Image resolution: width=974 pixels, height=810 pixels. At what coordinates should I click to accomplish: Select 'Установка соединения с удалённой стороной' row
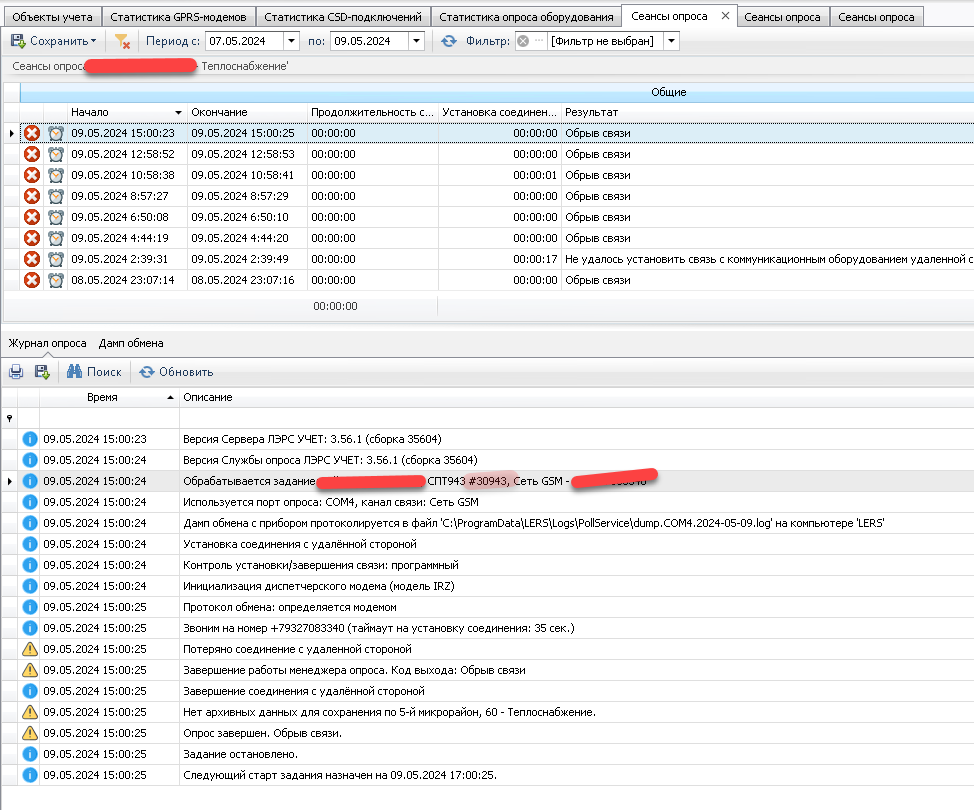(x=488, y=544)
